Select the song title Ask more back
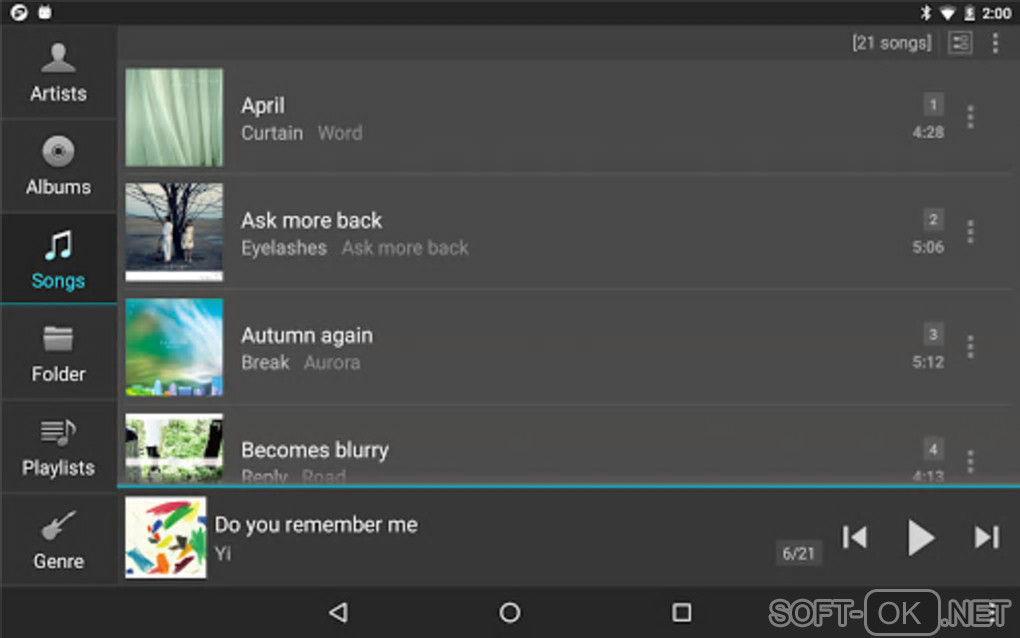Viewport: 1020px width, 638px height. pos(312,220)
